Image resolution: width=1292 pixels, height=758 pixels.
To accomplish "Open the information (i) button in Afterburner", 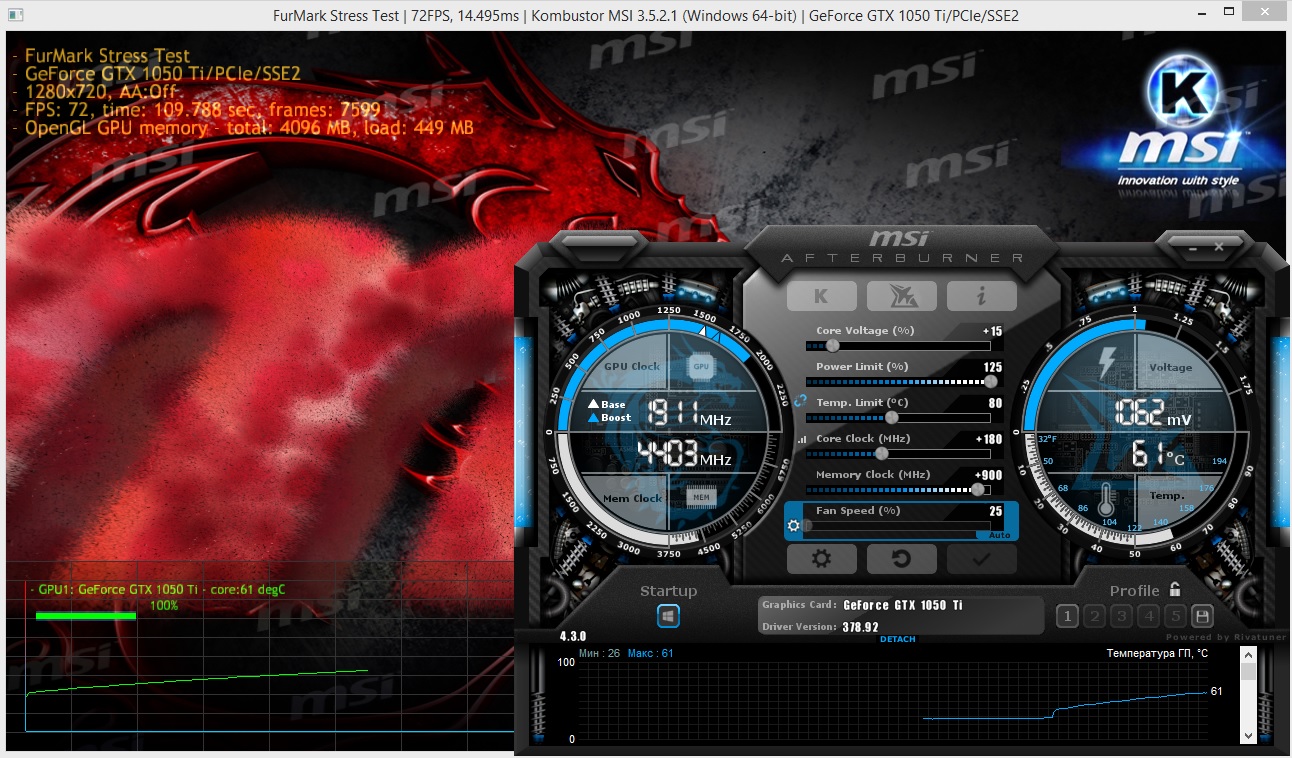I will pyautogui.click(x=981, y=296).
